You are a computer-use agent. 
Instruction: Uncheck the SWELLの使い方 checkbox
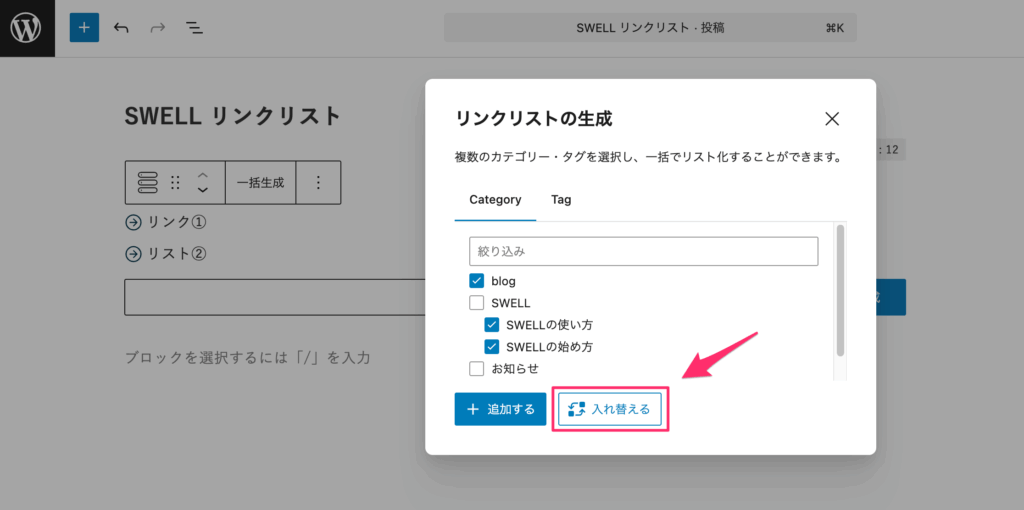point(492,325)
